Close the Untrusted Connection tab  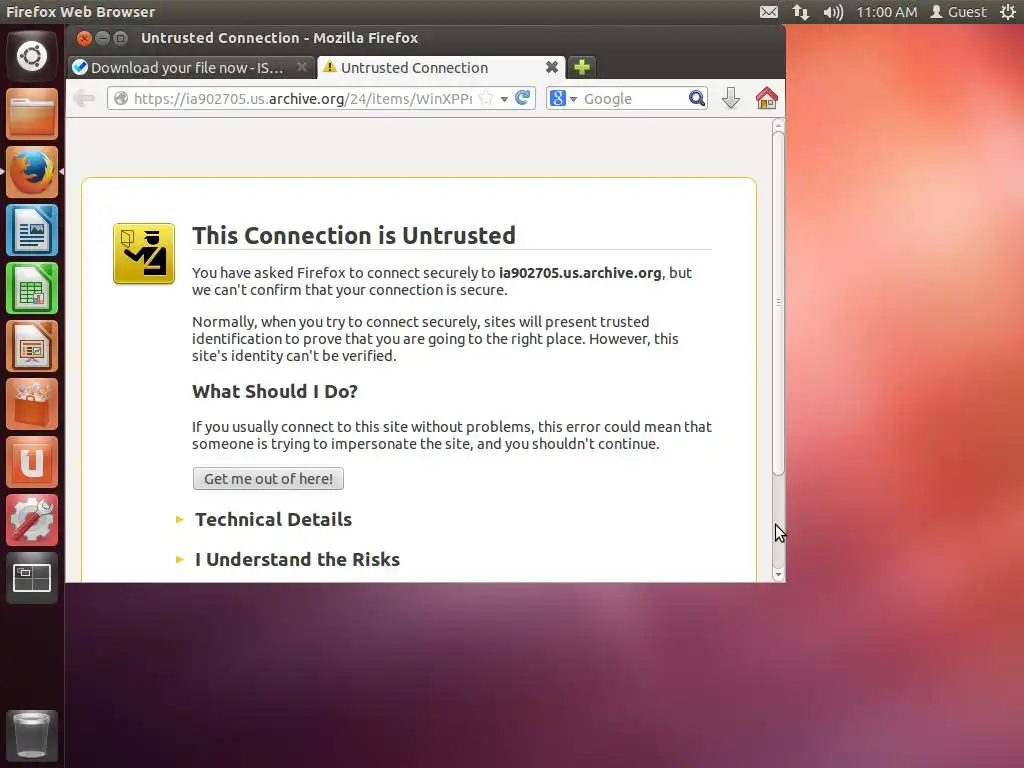(x=552, y=67)
